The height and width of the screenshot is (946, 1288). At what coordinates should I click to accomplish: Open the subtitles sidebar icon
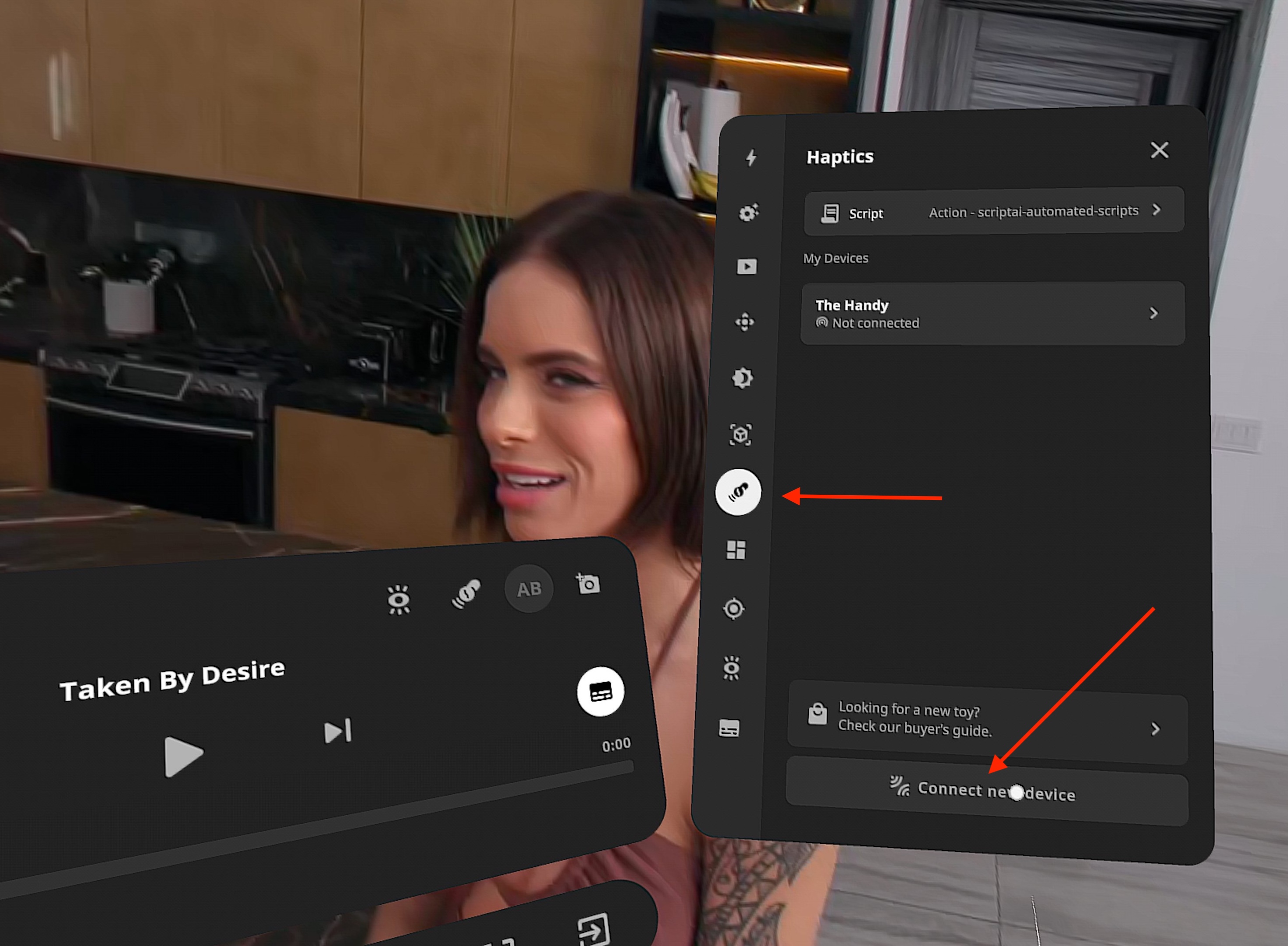point(729,728)
